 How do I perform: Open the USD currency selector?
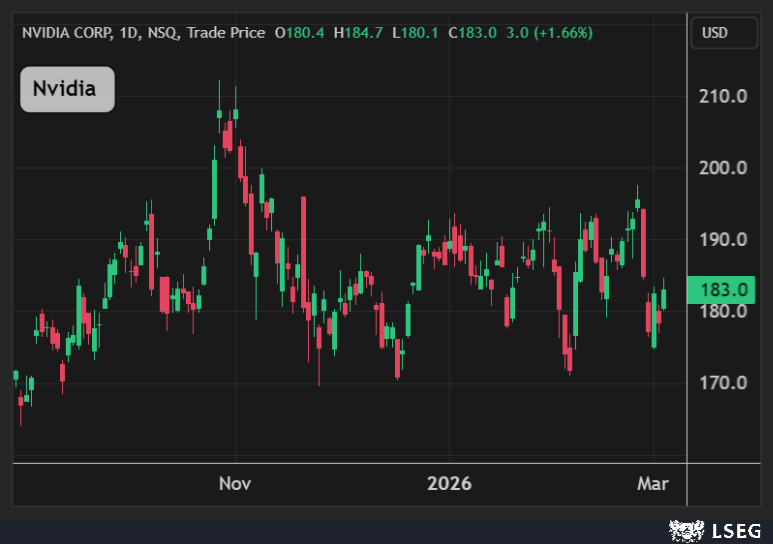point(715,33)
